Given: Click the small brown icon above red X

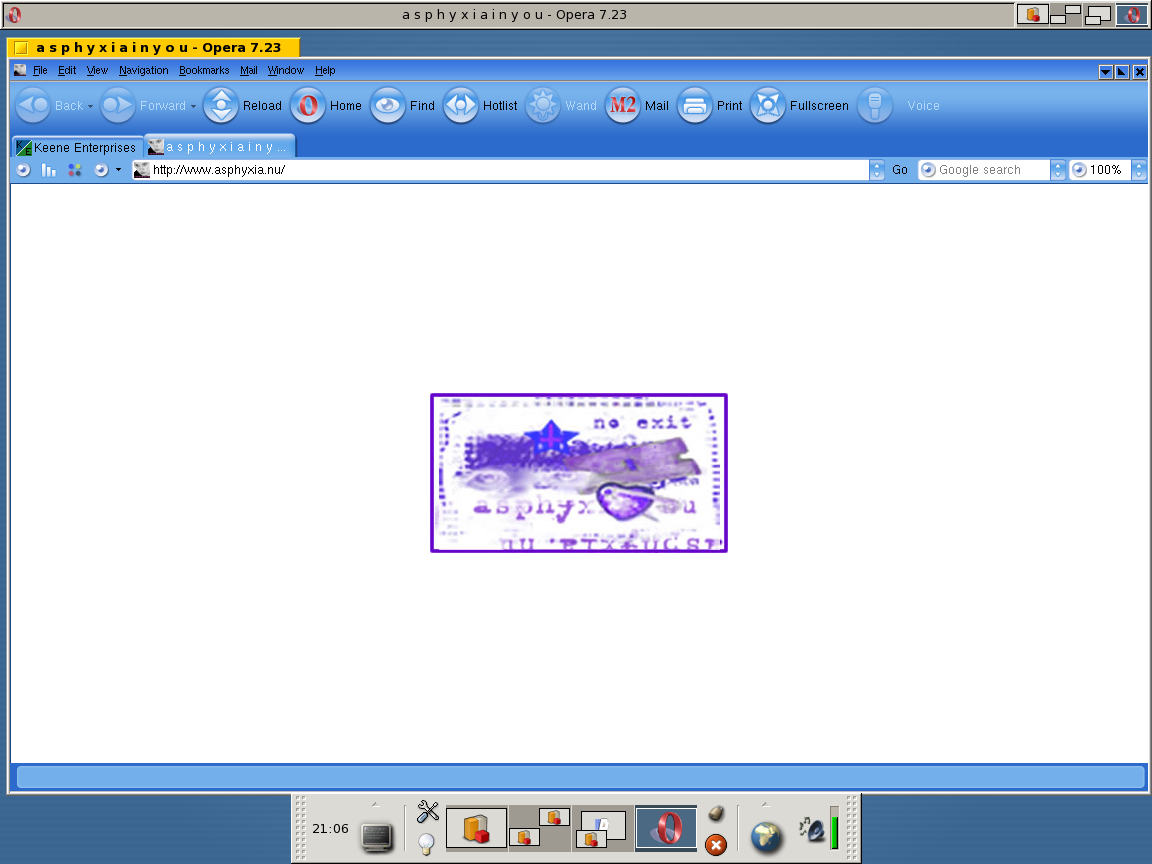Looking at the screenshot, I should 716,813.
